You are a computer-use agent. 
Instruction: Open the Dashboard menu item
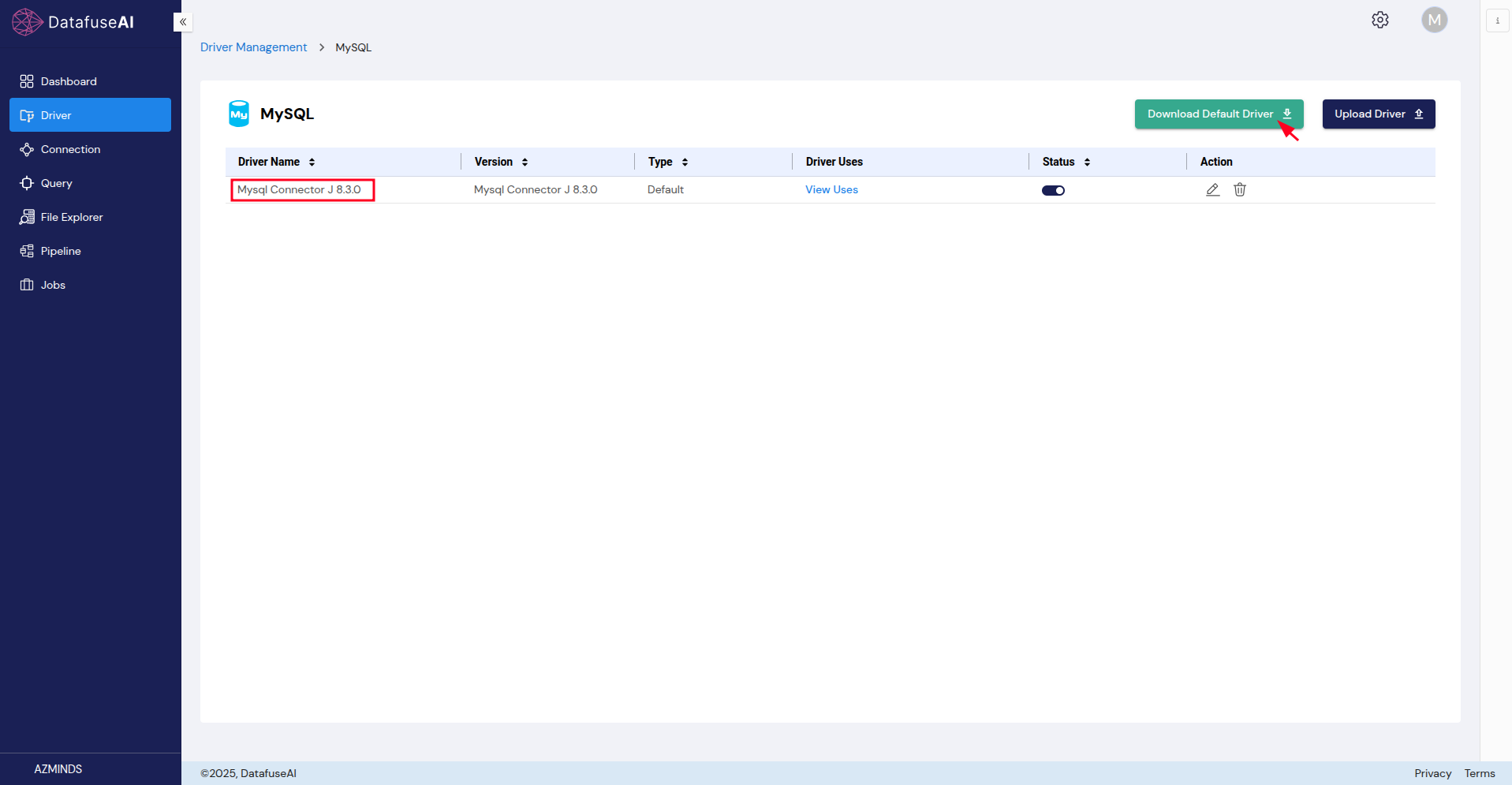pos(69,81)
